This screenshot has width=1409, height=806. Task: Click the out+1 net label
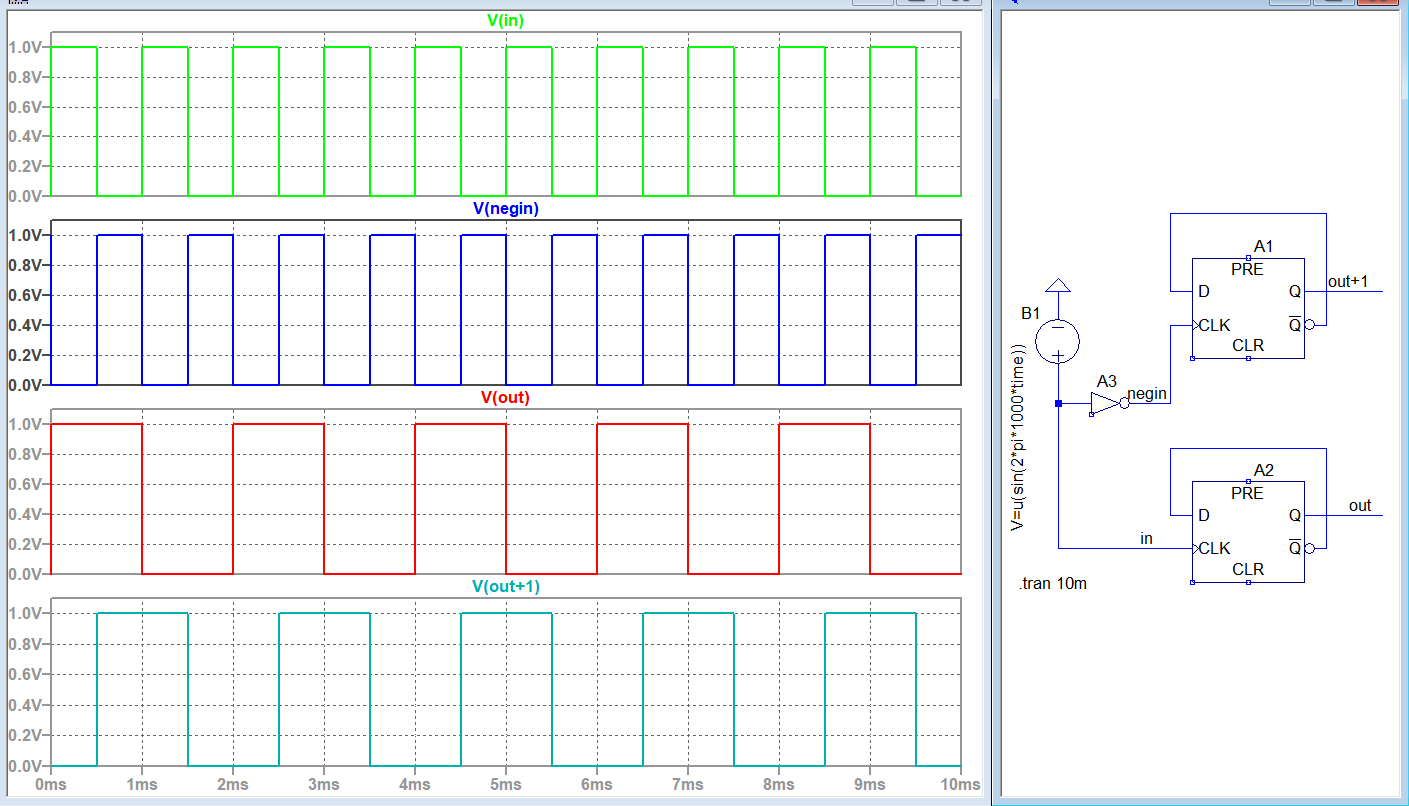pyautogui.click(x=1347, y=282)
